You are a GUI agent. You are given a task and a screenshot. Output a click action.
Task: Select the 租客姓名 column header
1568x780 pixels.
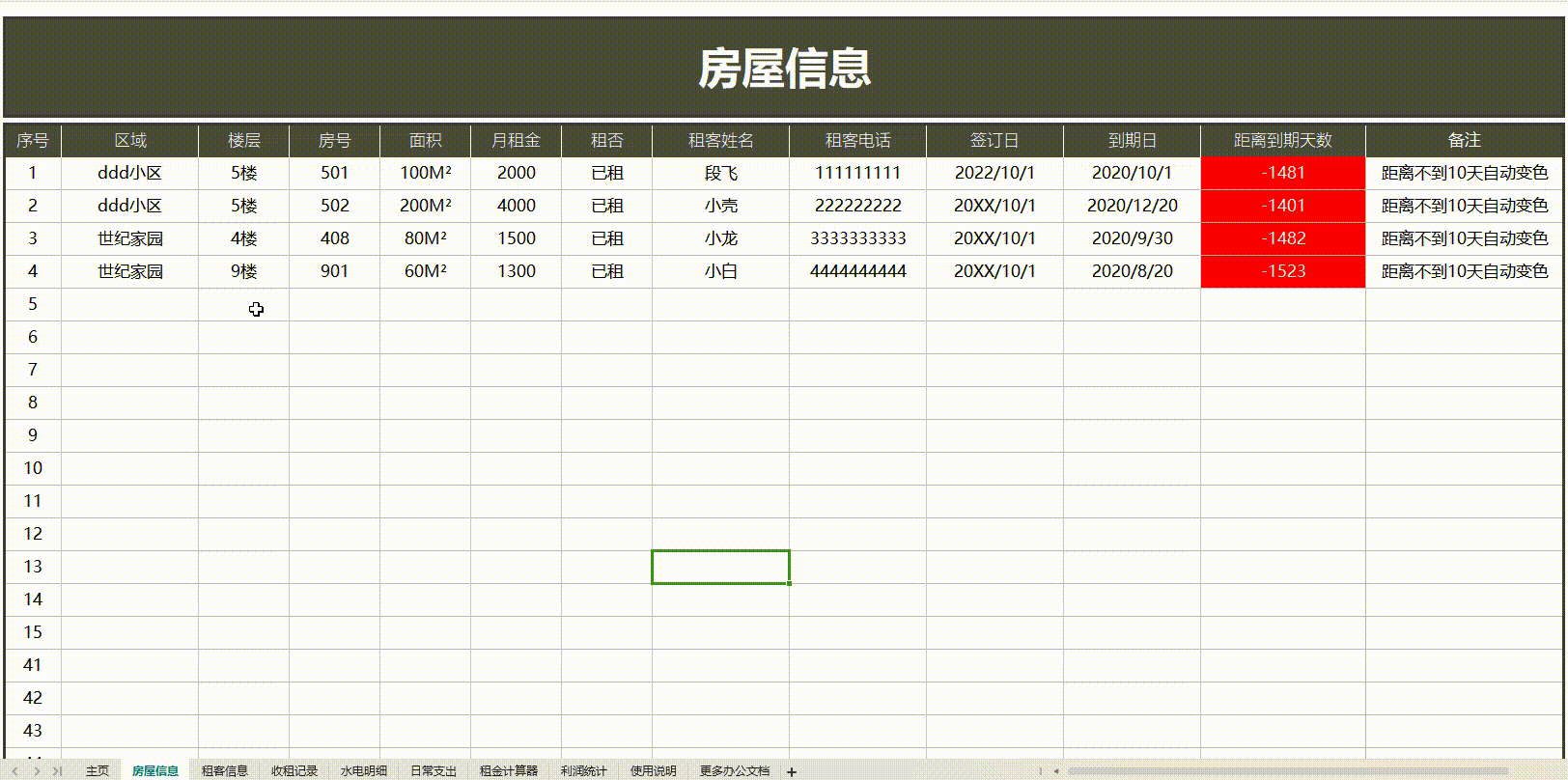721,141
